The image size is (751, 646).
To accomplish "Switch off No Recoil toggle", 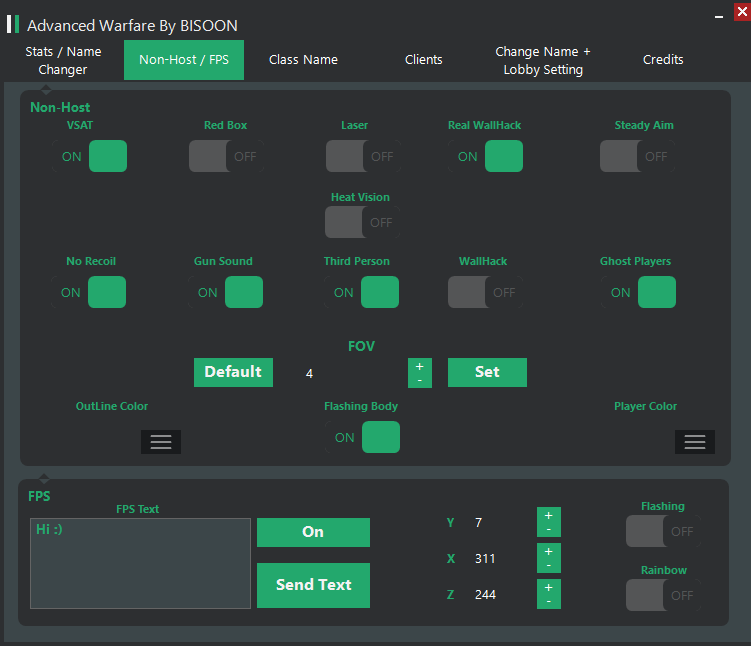I will [89, 292].
